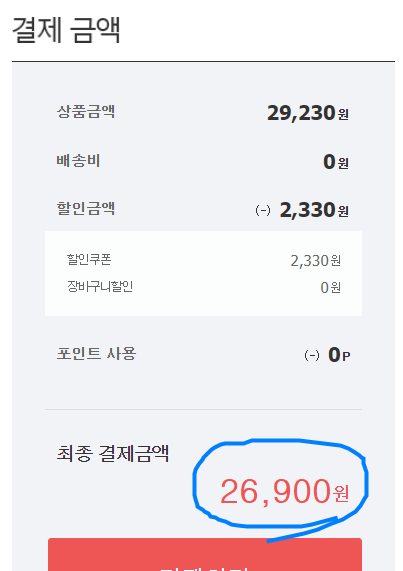Image resolution: width=403 pixels, height=571 pixels.
Task: Click the 포인트 사용 label
Action: click(96, 354)
